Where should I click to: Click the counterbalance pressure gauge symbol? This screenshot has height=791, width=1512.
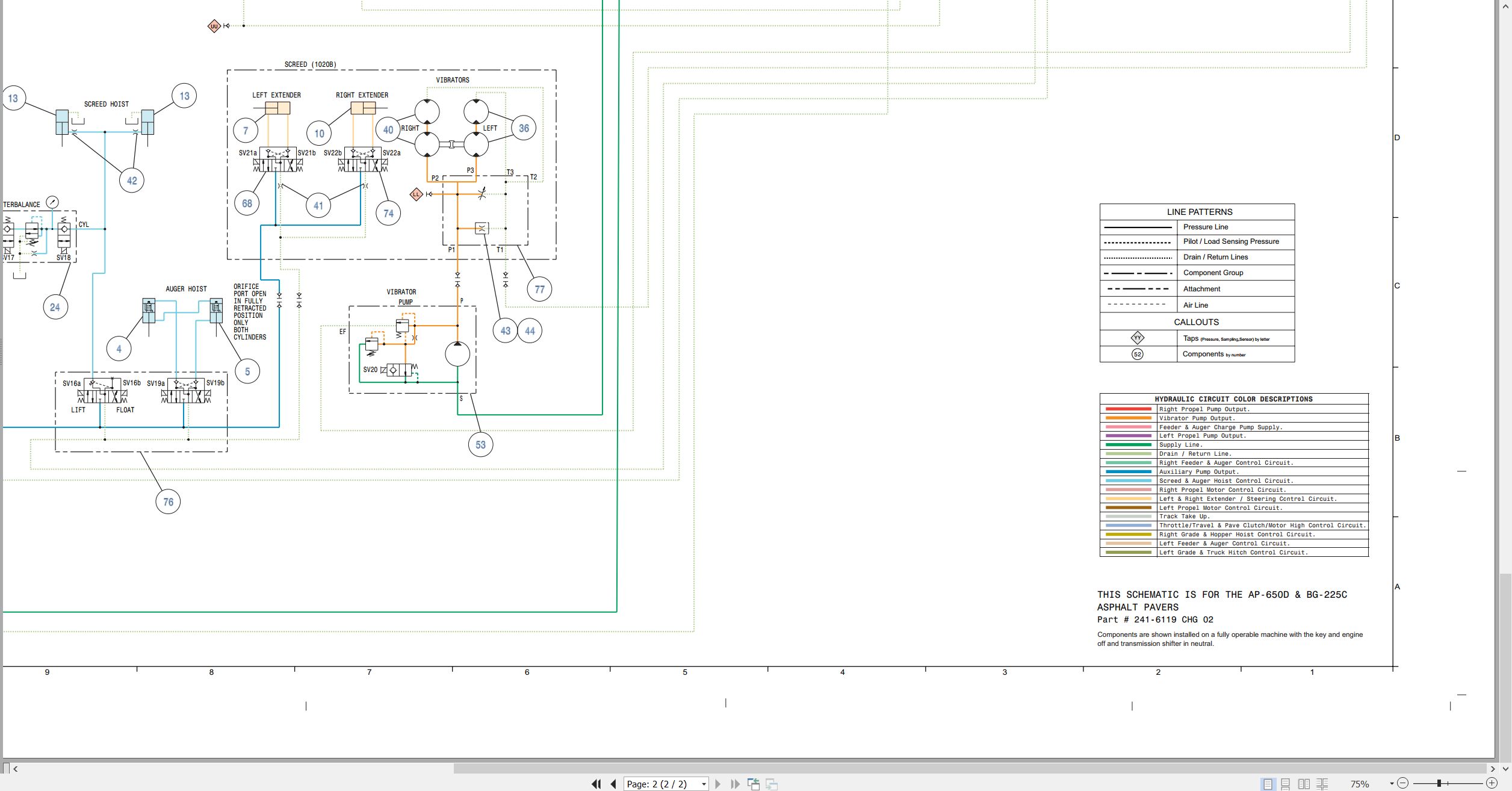click(52, 202)
